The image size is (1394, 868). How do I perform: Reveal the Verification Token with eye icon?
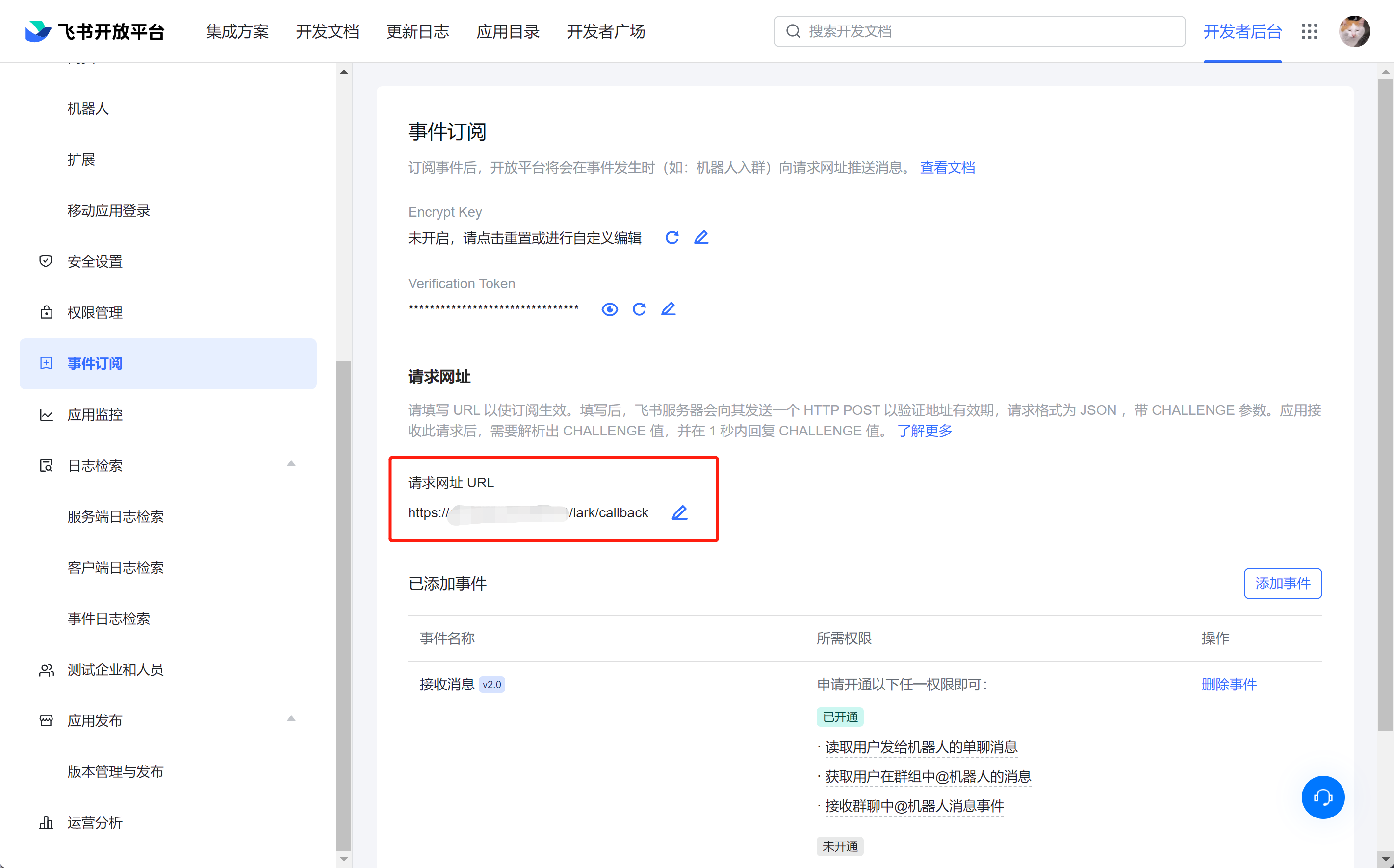click(x=610, y=309)
